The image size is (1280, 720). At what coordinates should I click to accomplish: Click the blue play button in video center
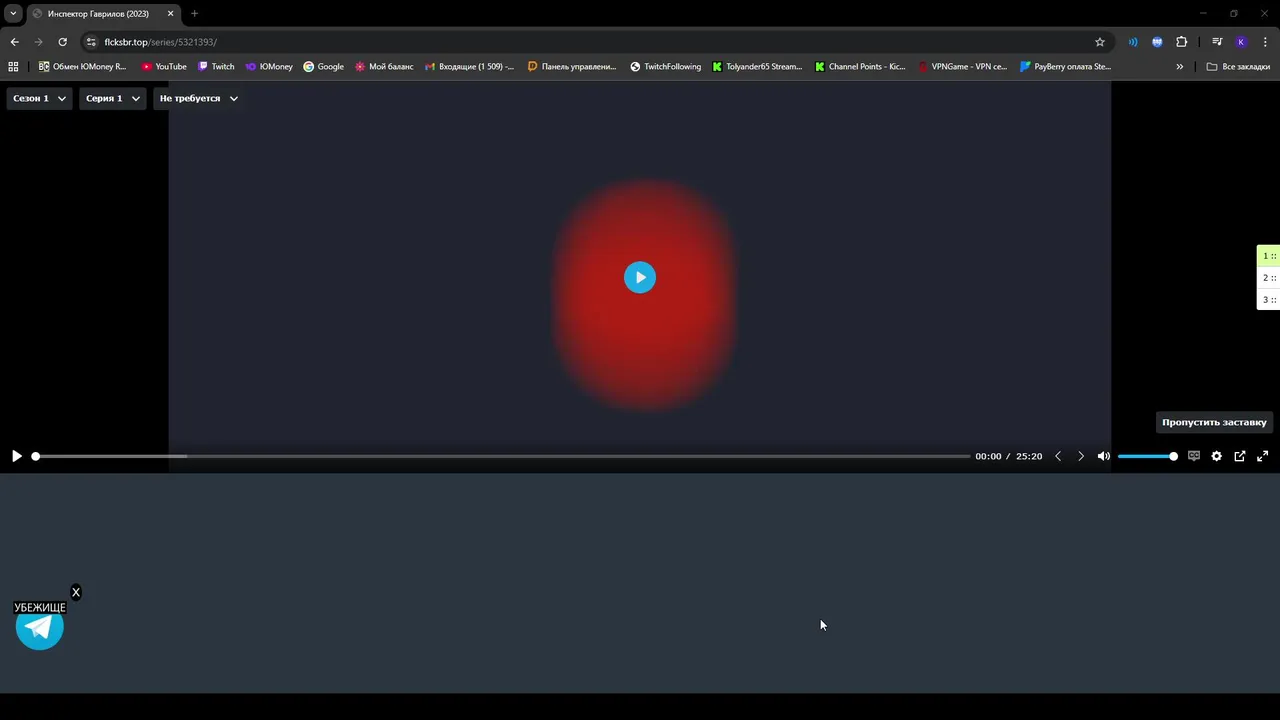click(x=640, y=277)
